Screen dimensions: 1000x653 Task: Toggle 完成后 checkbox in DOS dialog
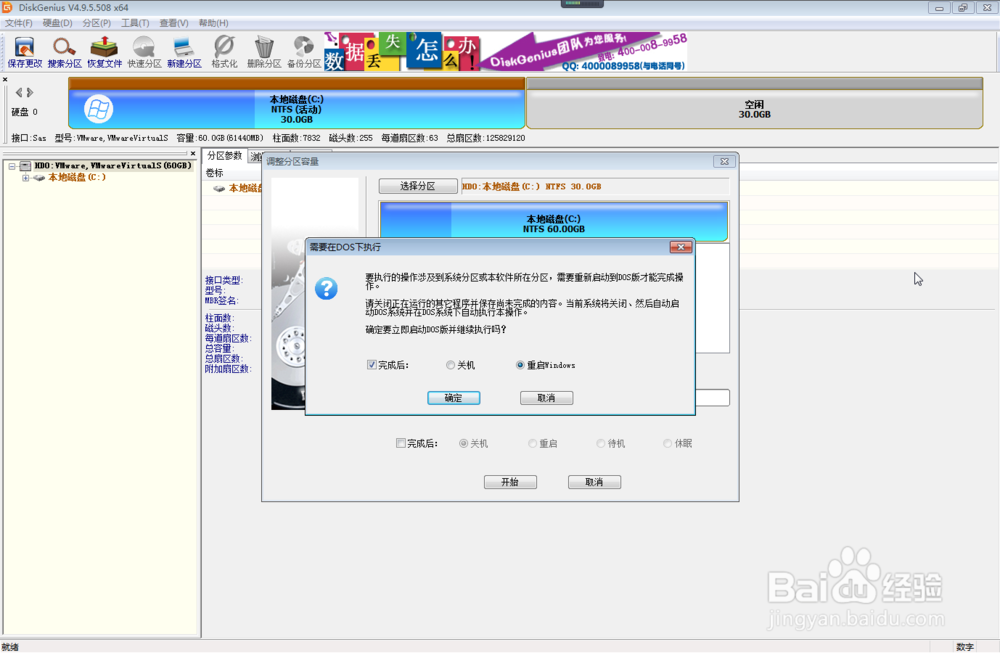(x=372, y=365)
